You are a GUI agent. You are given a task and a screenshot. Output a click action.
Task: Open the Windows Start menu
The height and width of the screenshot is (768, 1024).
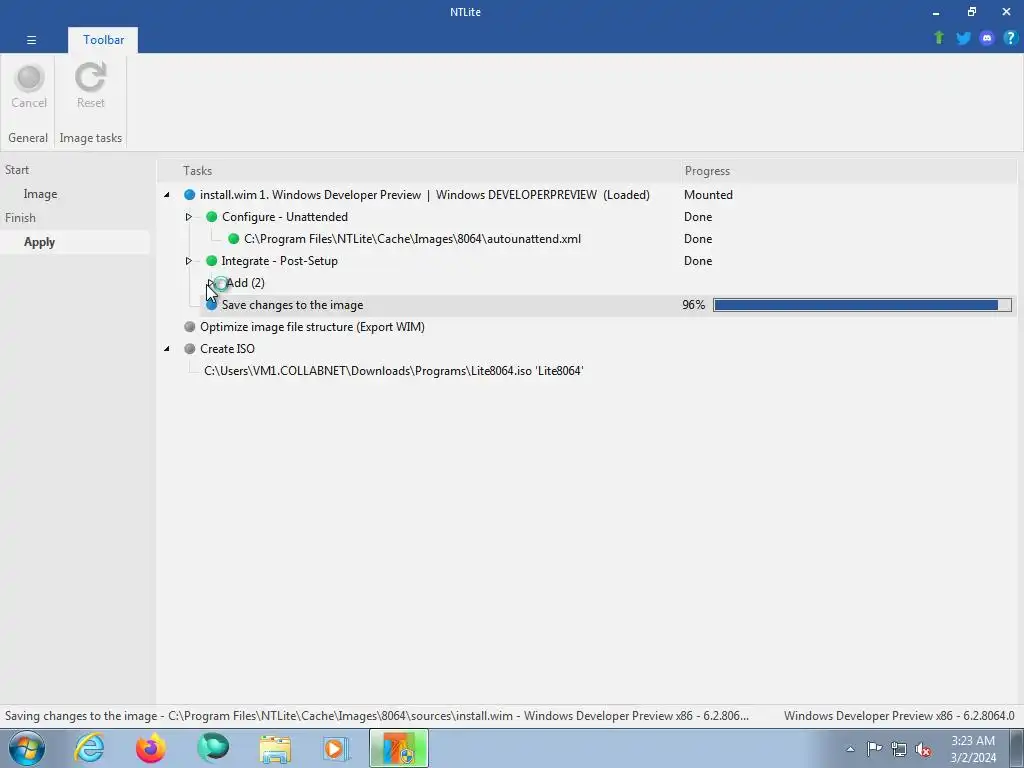click(27, 748)
